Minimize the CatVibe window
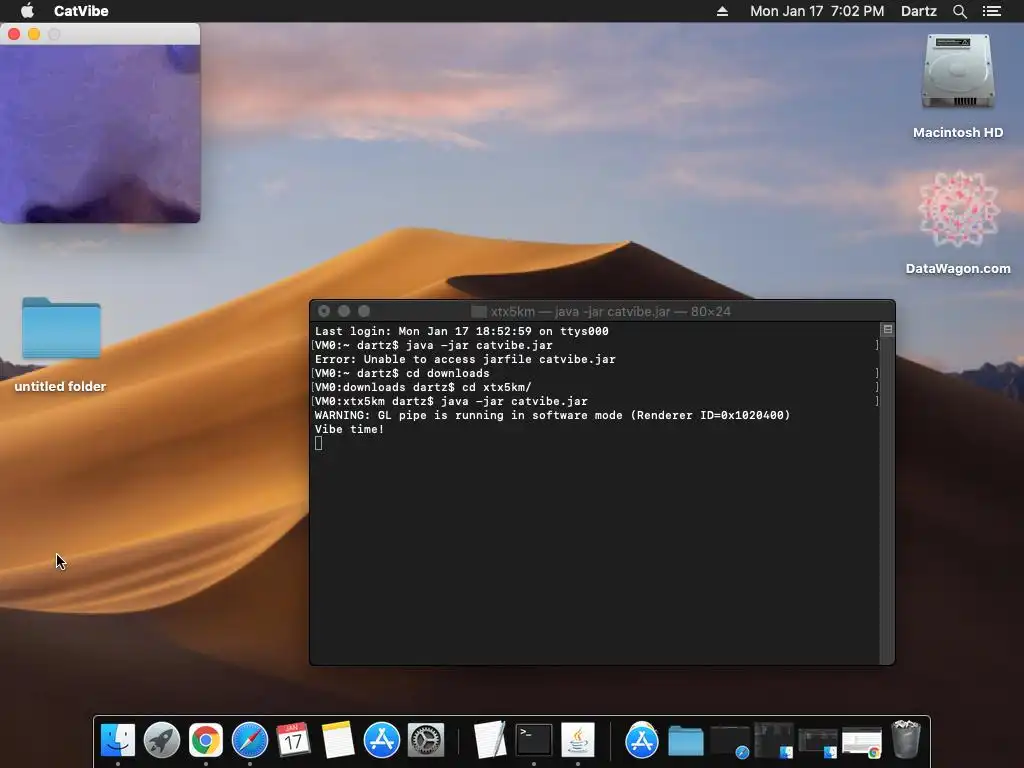This screenshot has width=1024, height=768. [x=34, y=34]
